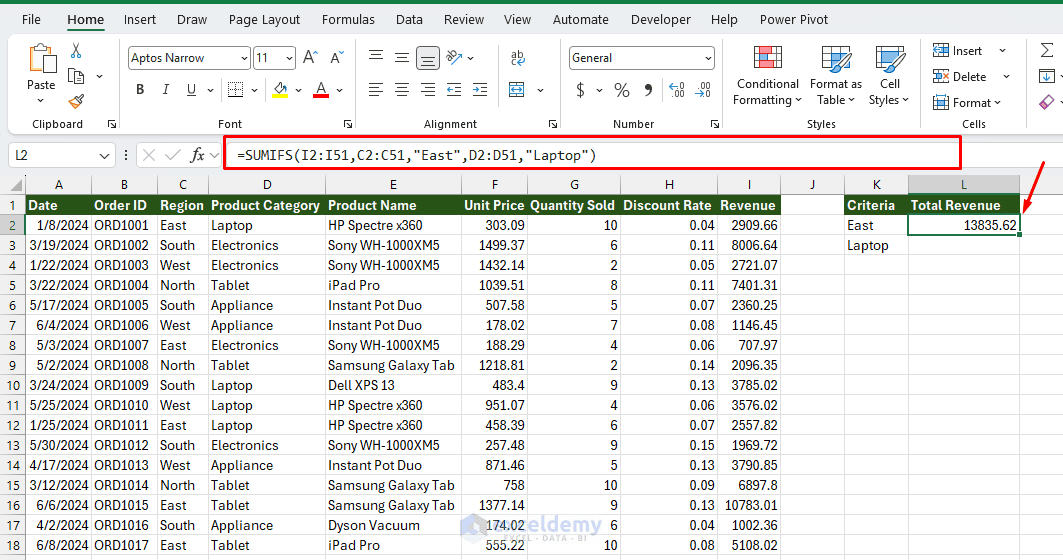The image size is (1063, 560).
Task: Click inside the SUMIFS formula bar
Action: pyautogui.click(x=592, y=153)
